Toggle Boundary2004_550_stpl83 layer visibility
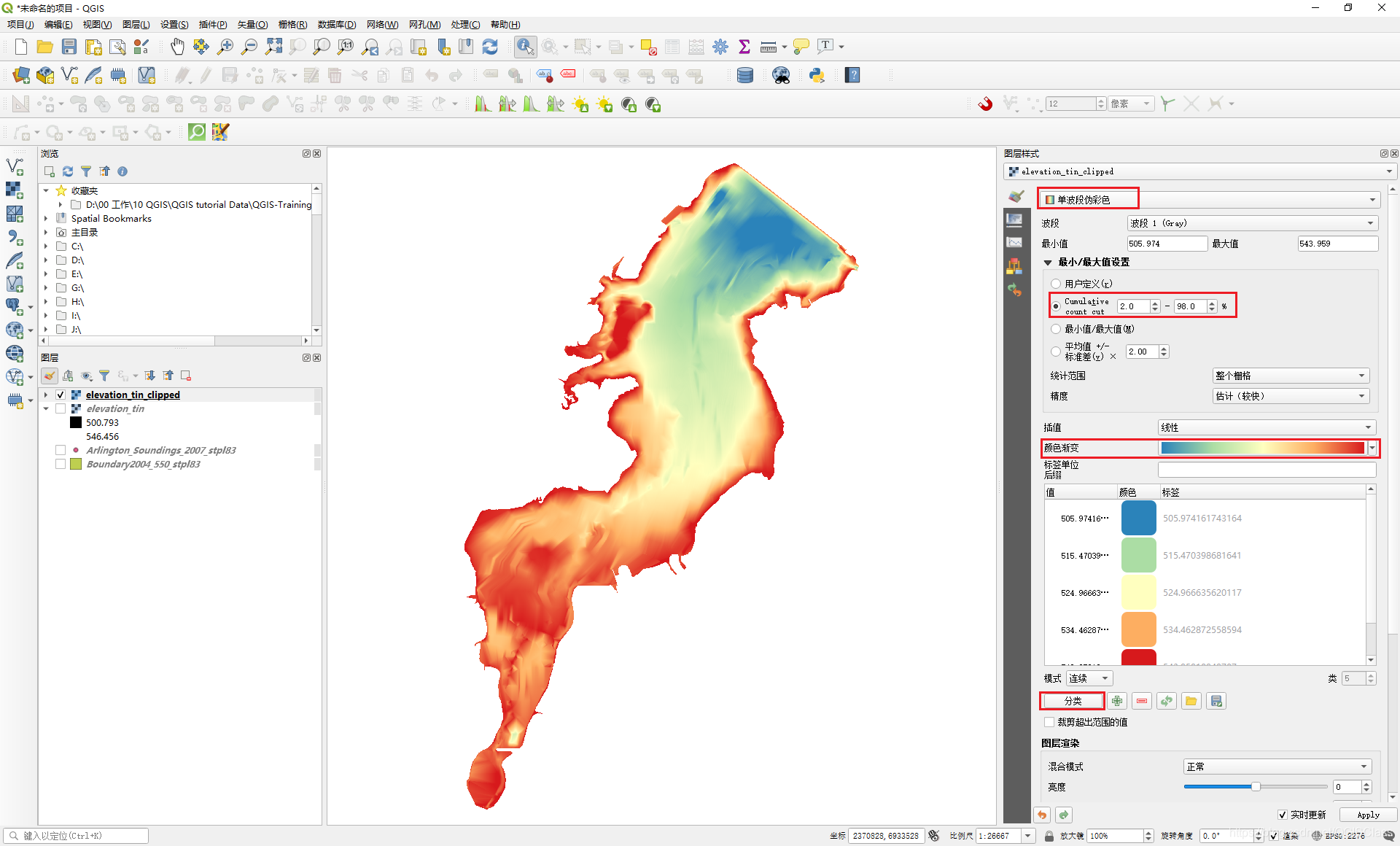Screen dimensions: 1400x846 [x=61, y=464]
